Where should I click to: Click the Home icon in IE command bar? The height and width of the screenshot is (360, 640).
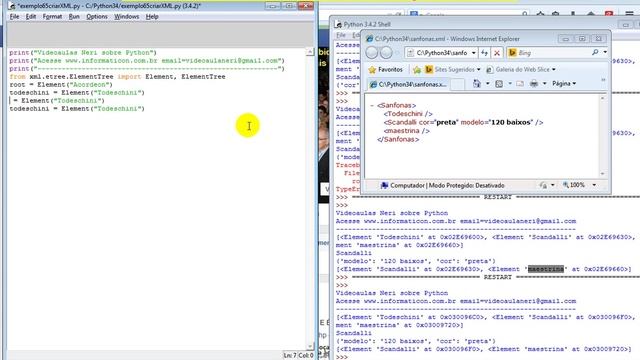(x=477, y=84)
